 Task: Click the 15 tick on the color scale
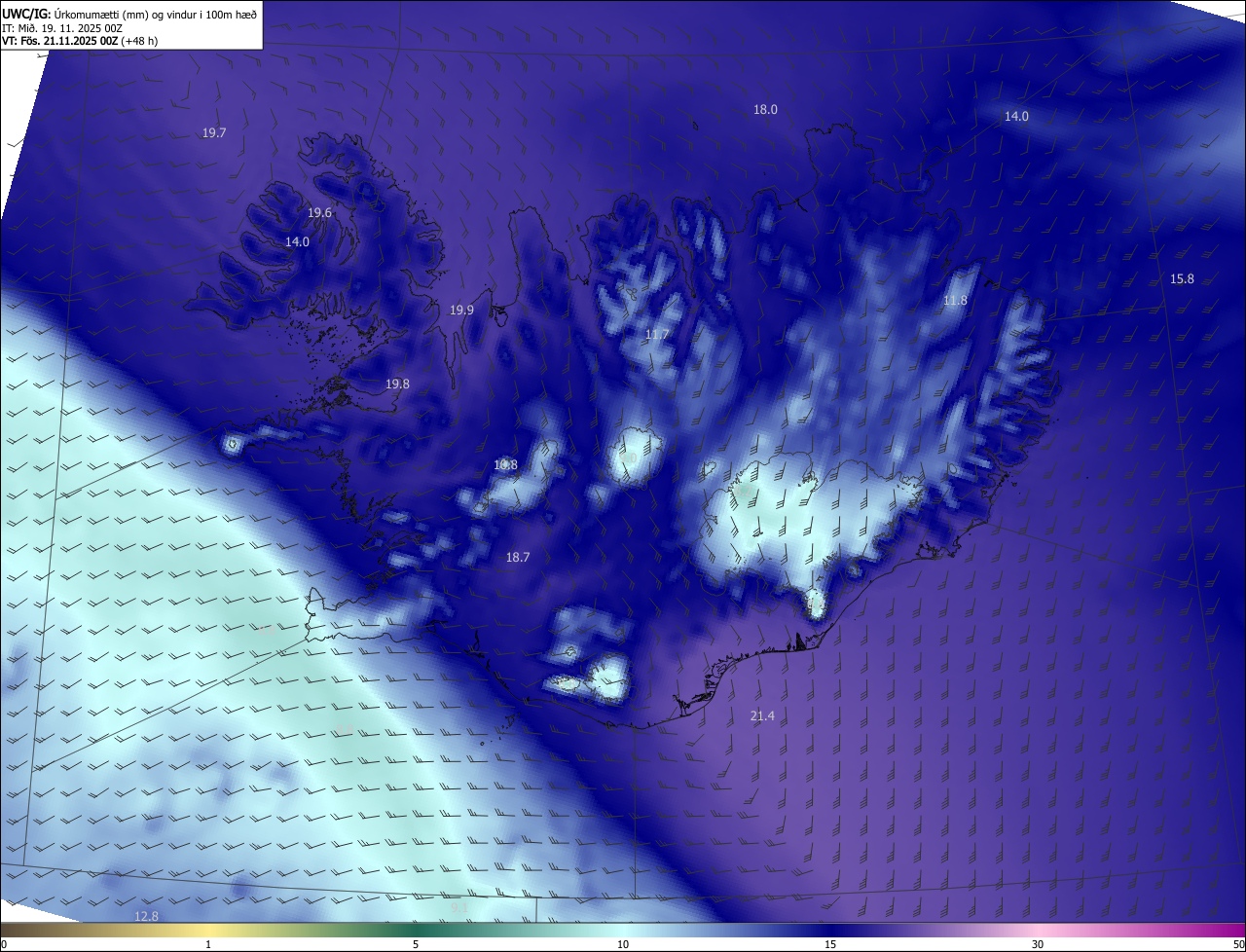coord(830,944)
